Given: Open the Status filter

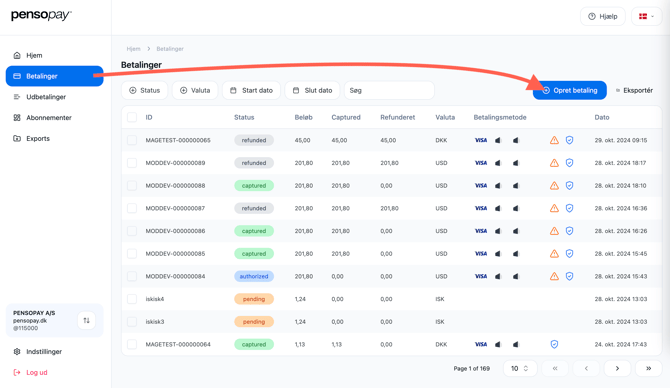Looking at the screenshot, I should click(x=144, y=90).
